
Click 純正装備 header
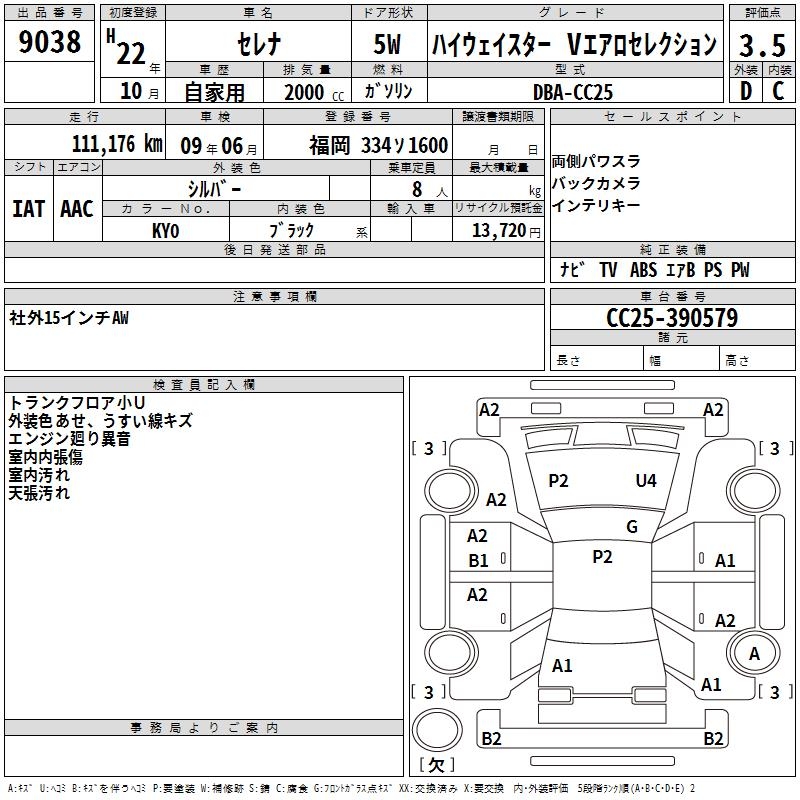(672, 250)
